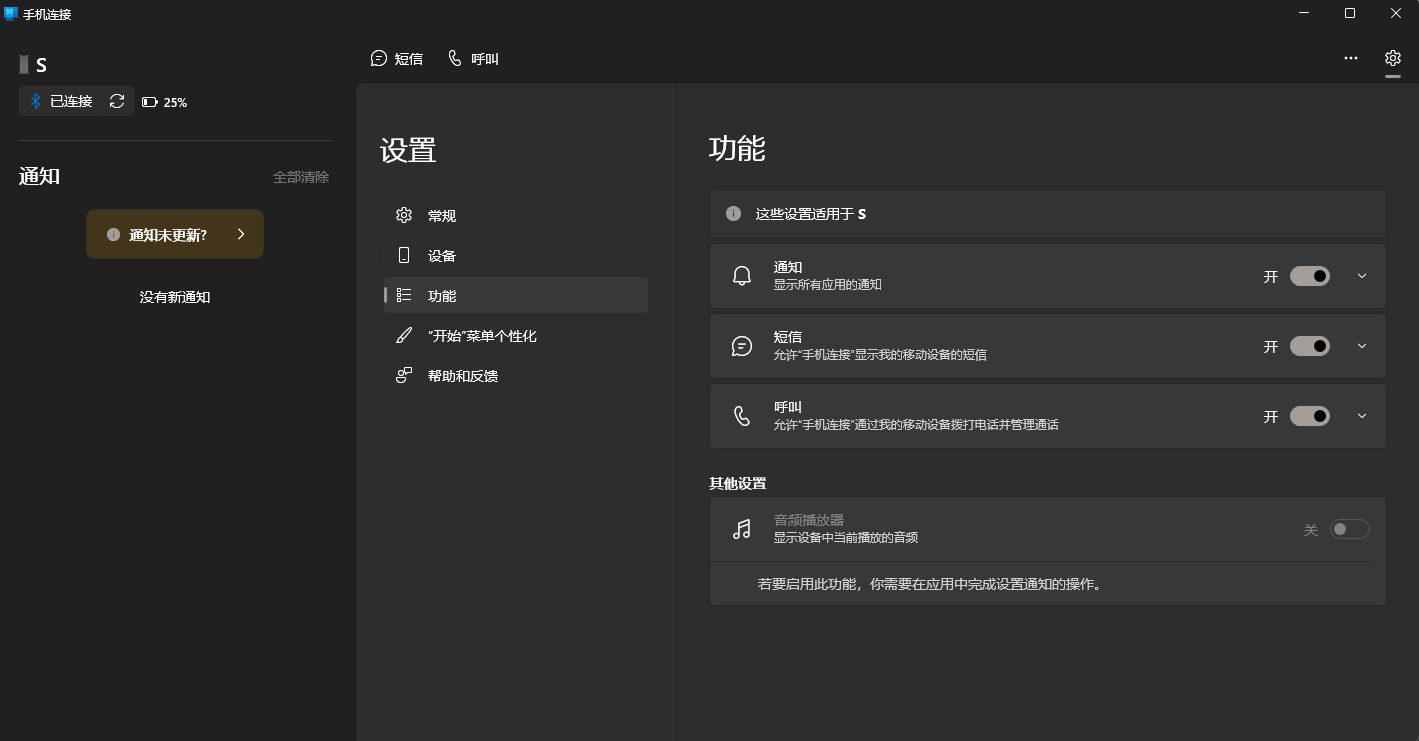Click the device name S at top left

coord(41,65)
